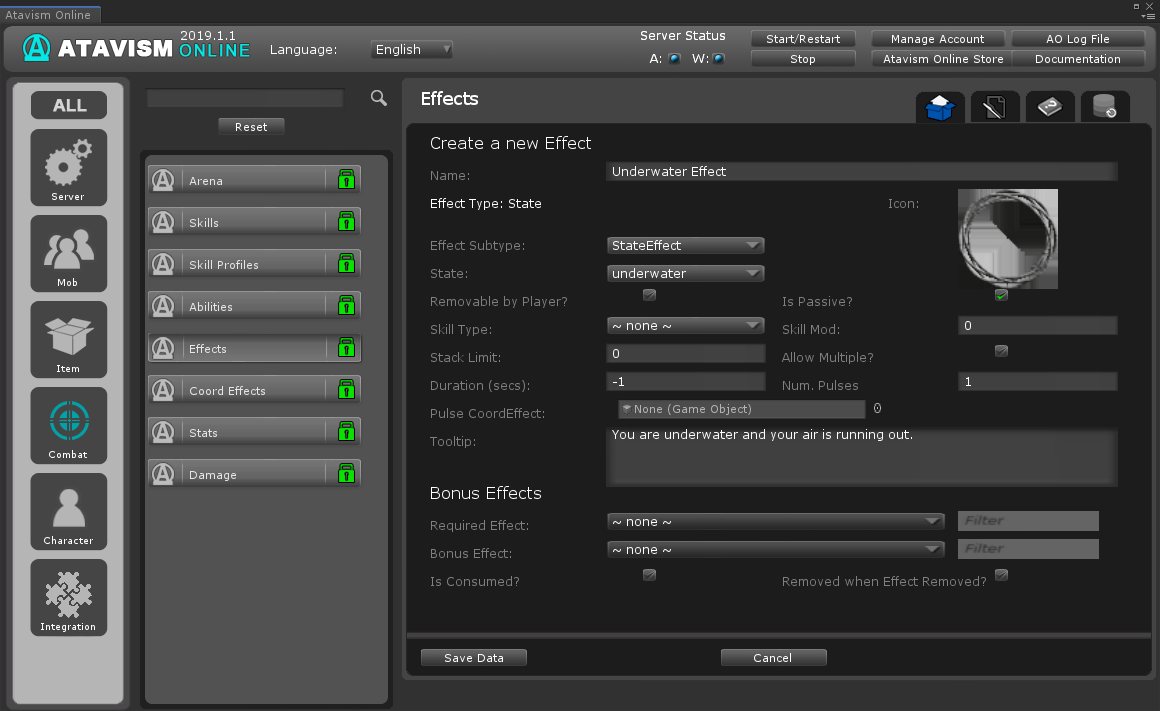Click the search magnifier icon
The height and width of the screenshot is (711, 1160).
[379, 98]
